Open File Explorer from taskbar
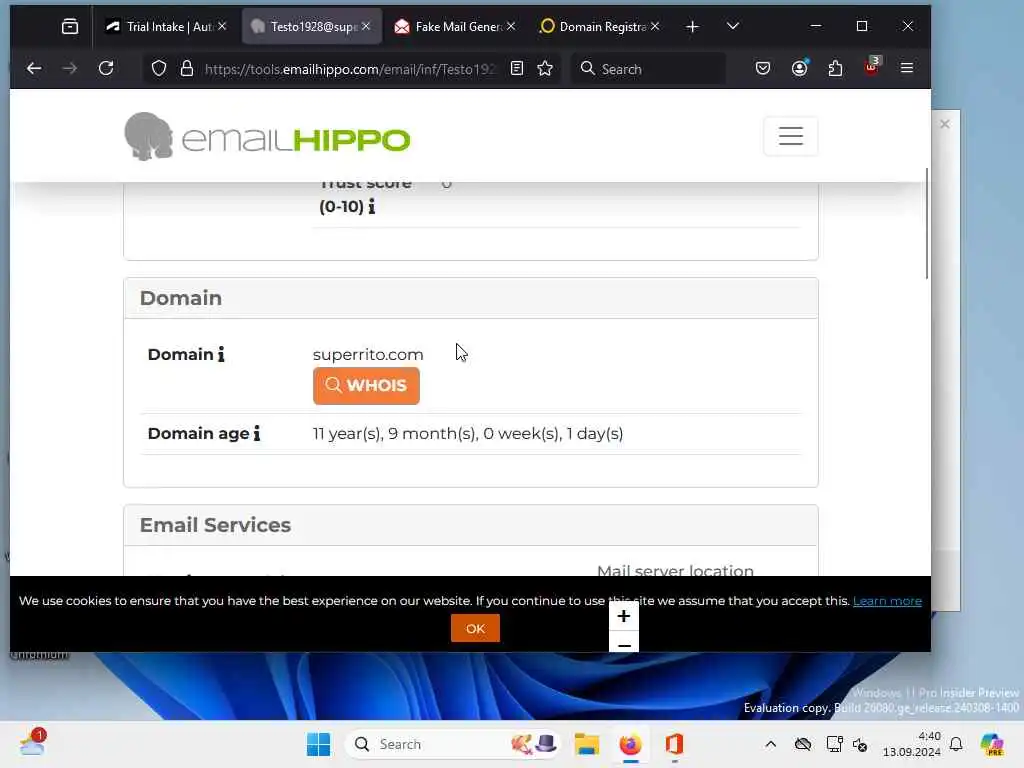 586,744
